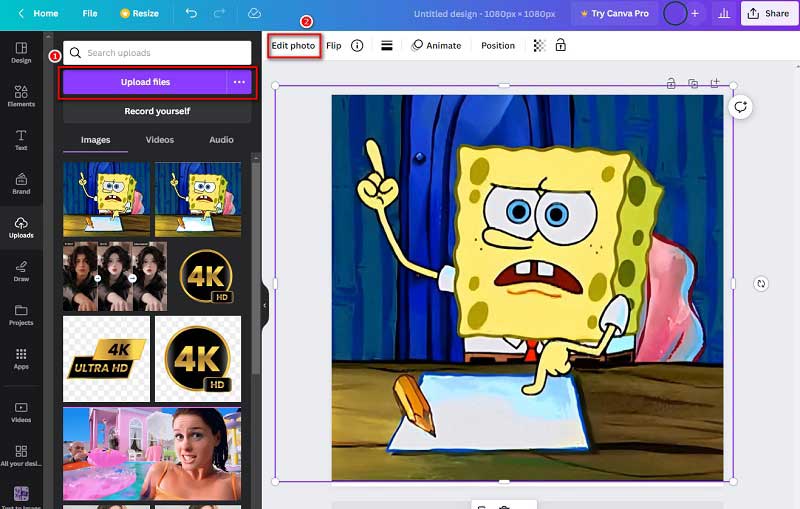Select the Draw tool
This screenshot has height=509, width=800.
pyautogui.click(x=21, y=271)
